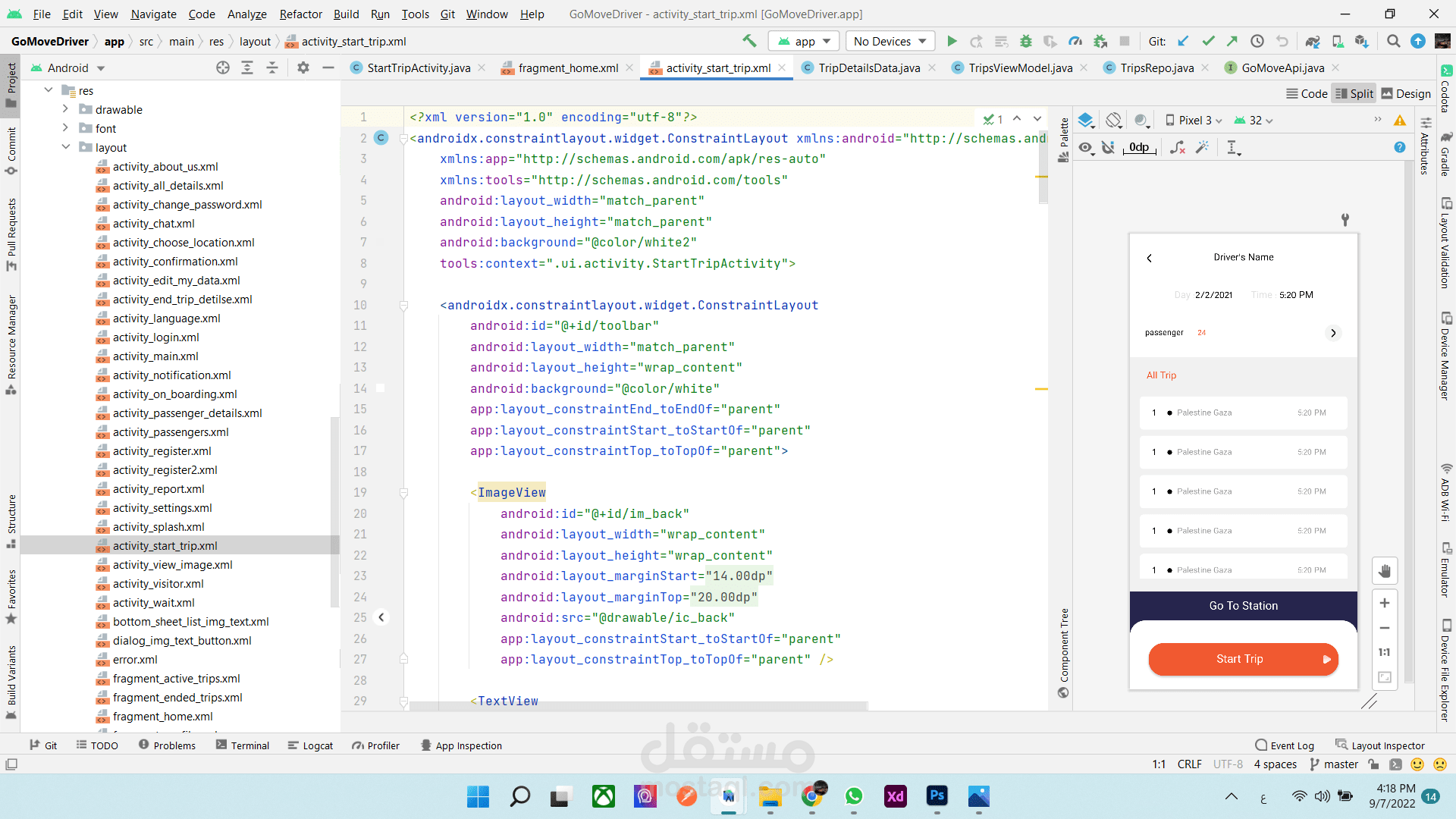Open Search Everywhere magnifier icon

1393,41
